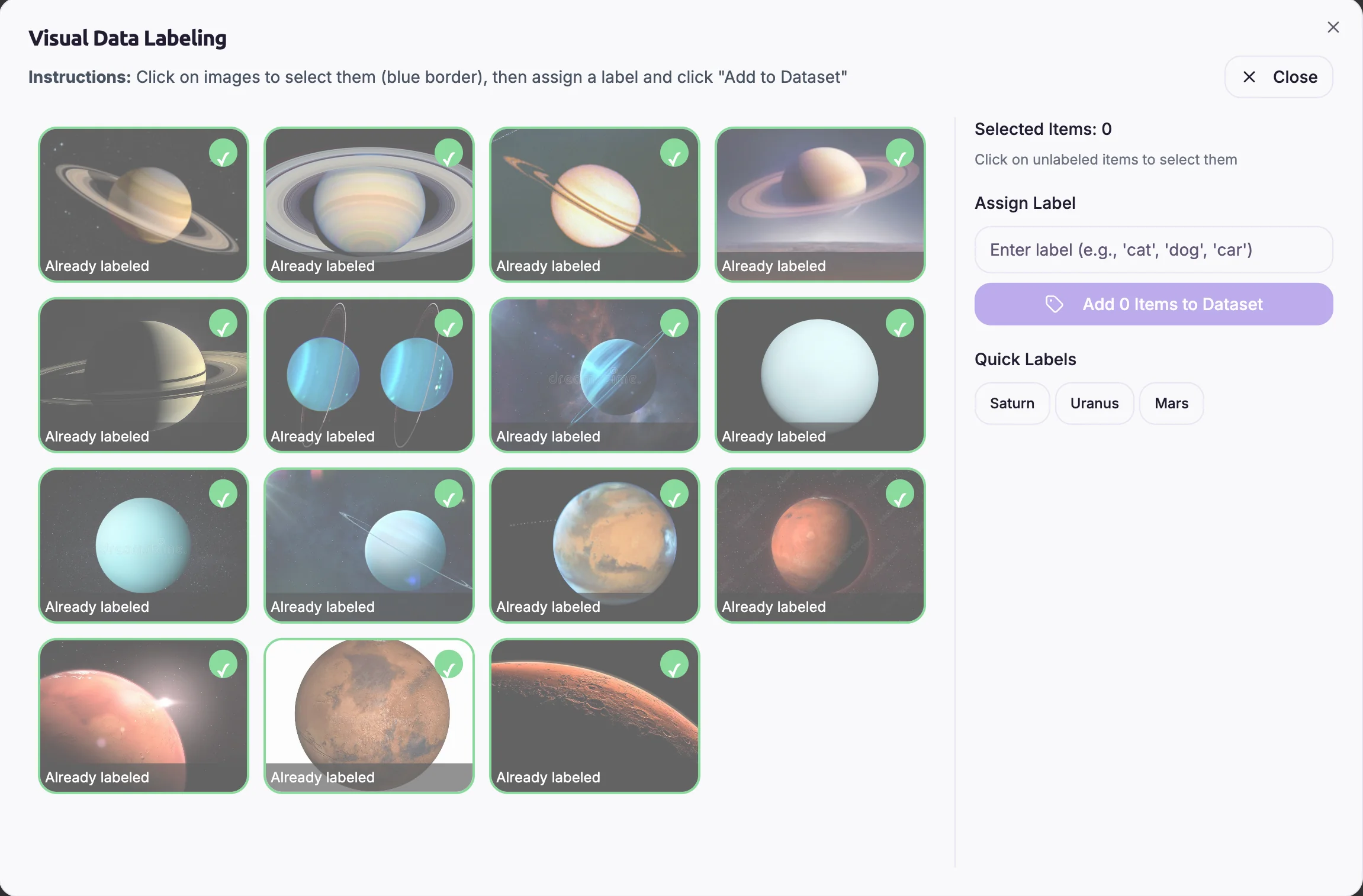The height and width of the screenshot is (896, 1363).
Task: Click the green checkmark on first Saturn image
Action: [x=224, y=154]
